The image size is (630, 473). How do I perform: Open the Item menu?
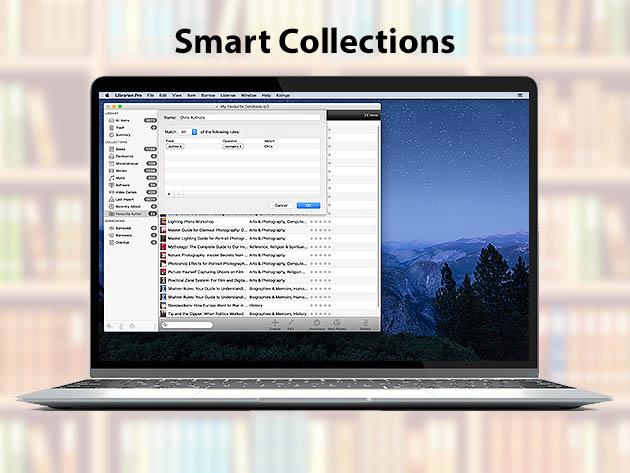click(192, 96)
